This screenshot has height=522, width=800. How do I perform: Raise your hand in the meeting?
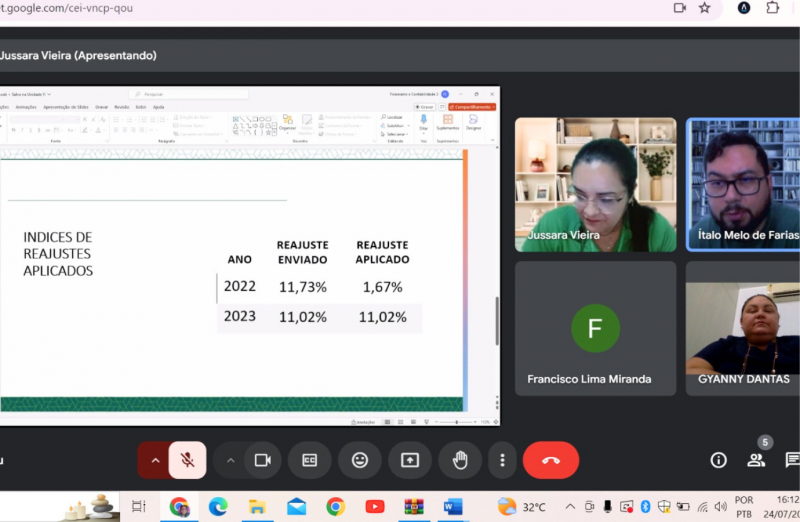(460, 460)
